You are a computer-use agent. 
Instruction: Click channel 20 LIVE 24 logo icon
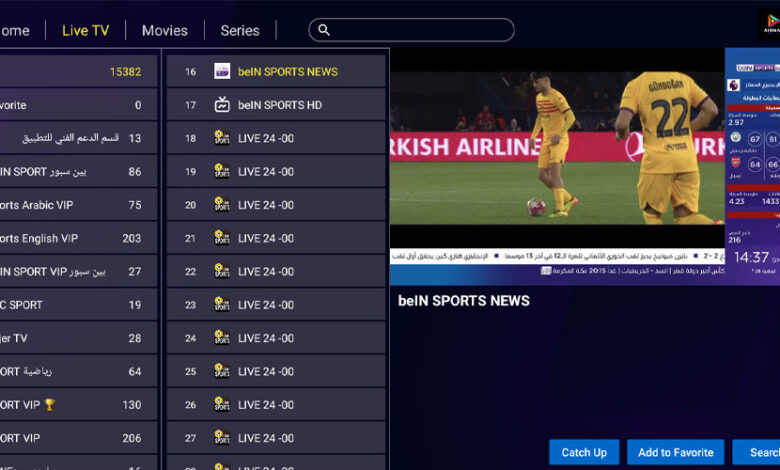pyautogui.click(x=222, y=205)
